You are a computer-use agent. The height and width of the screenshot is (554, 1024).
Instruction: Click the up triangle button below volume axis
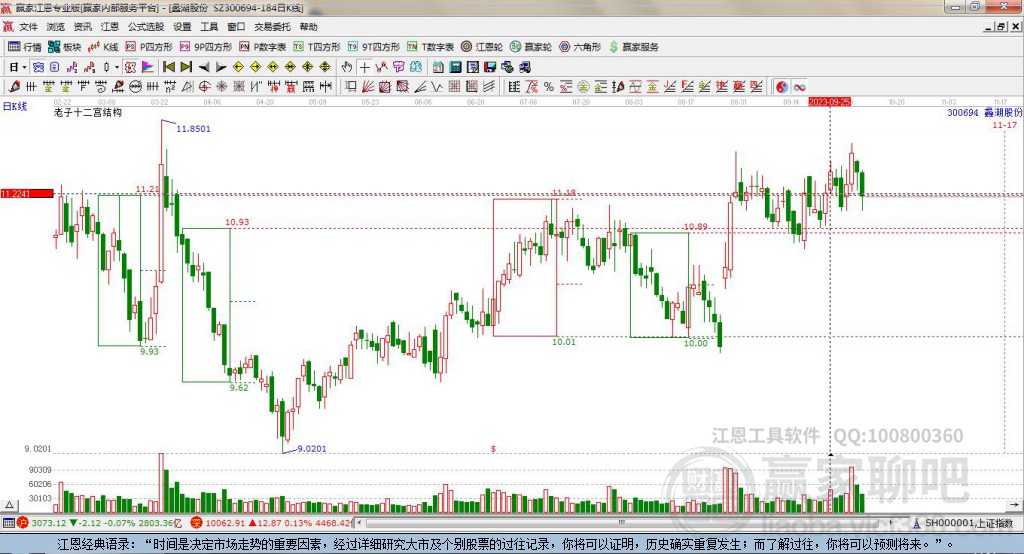pyautogui.click(x=10, y=505)
